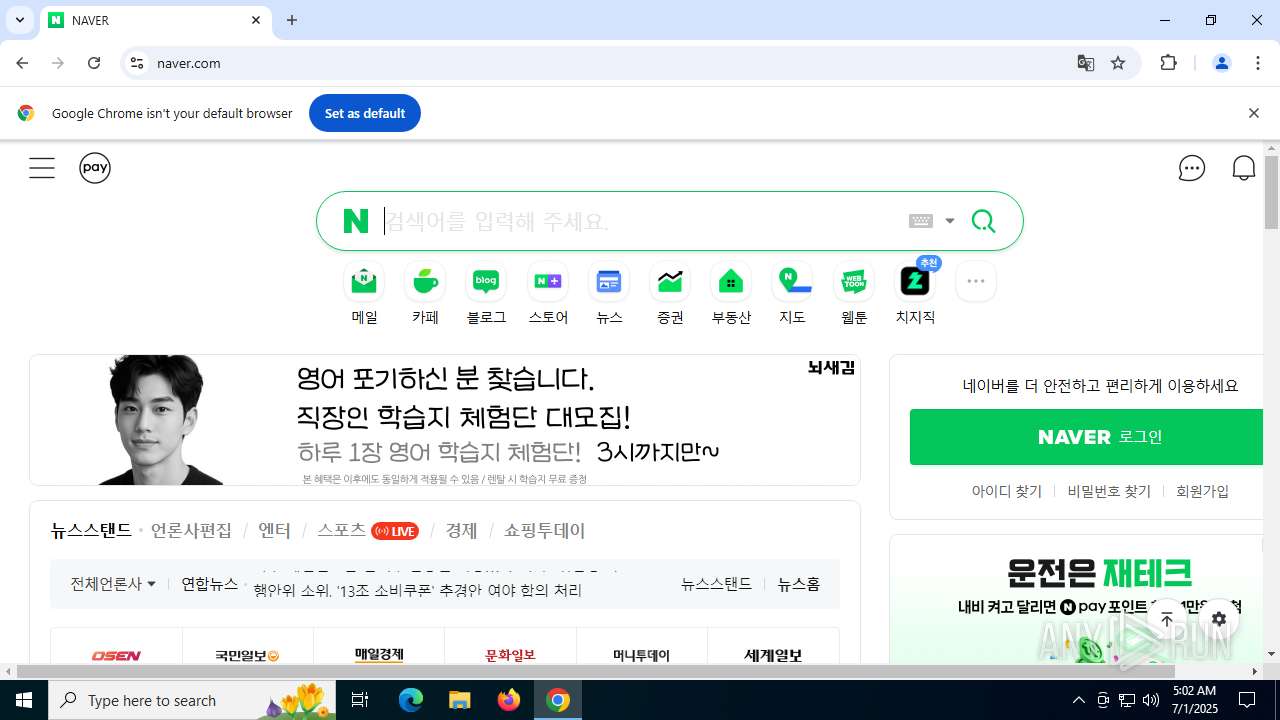The width and height of the screenshot is (1280, 720).
Task: Open the 치지직 shortcut icon
Action: coord(915,282)
